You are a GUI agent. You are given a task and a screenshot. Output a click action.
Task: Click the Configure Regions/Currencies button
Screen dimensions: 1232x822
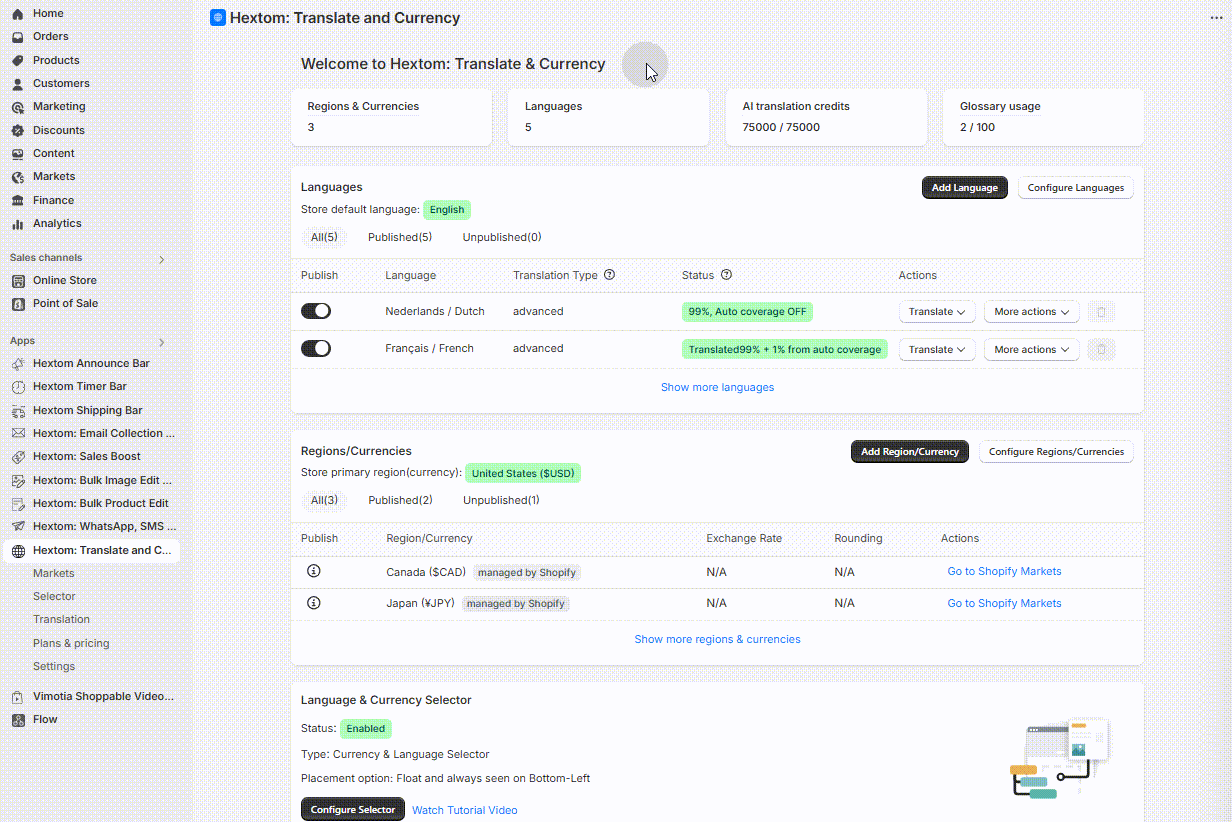1056,452
